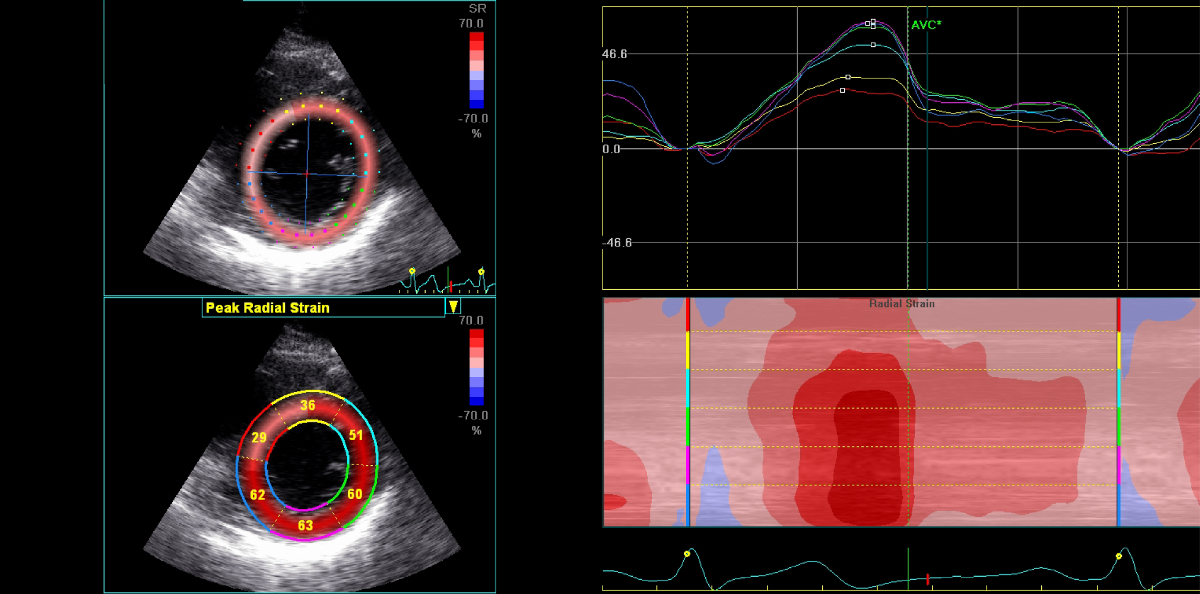Open the Peak Radial Strain dropdown arrow
The image size is (1200, 594).
(453, 307)
